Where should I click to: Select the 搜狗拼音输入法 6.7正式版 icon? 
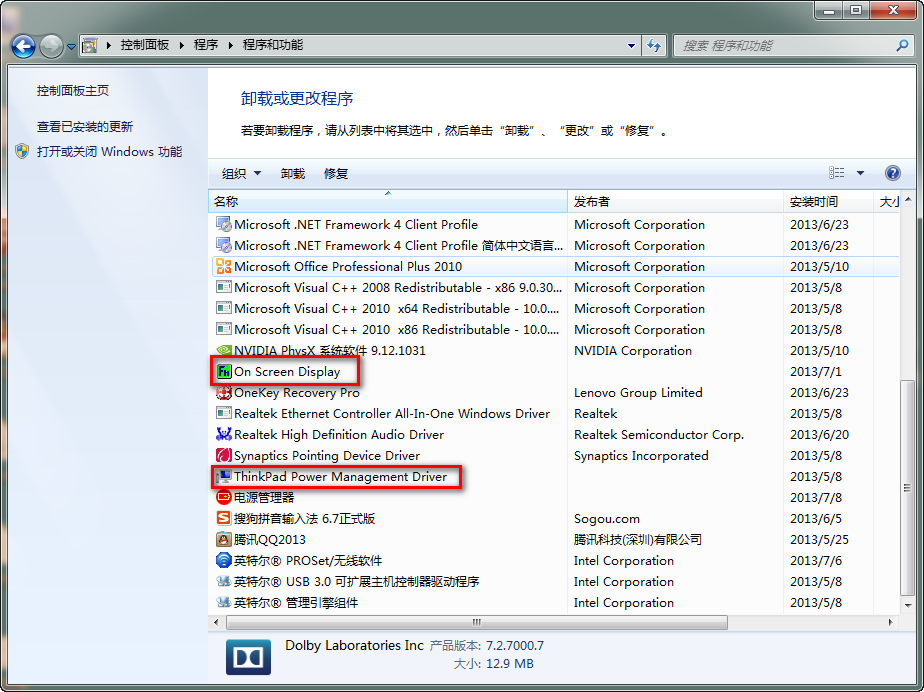[x=224, y=519]
